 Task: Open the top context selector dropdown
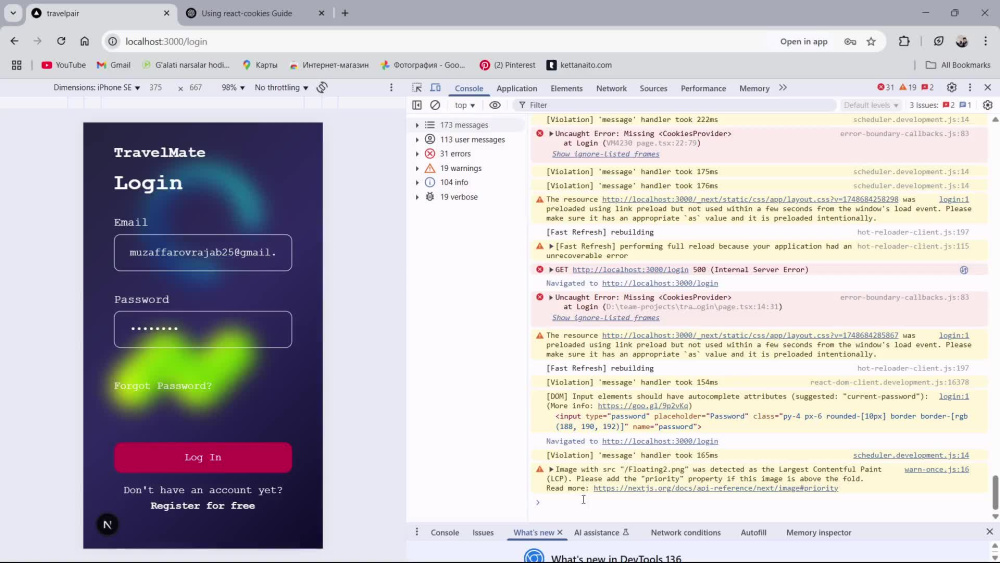(x=465, y=105)
